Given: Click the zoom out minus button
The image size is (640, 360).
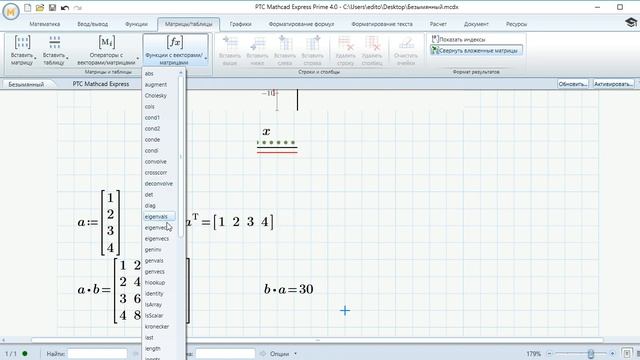Looking at the screenshot, I should pos(549,353).
